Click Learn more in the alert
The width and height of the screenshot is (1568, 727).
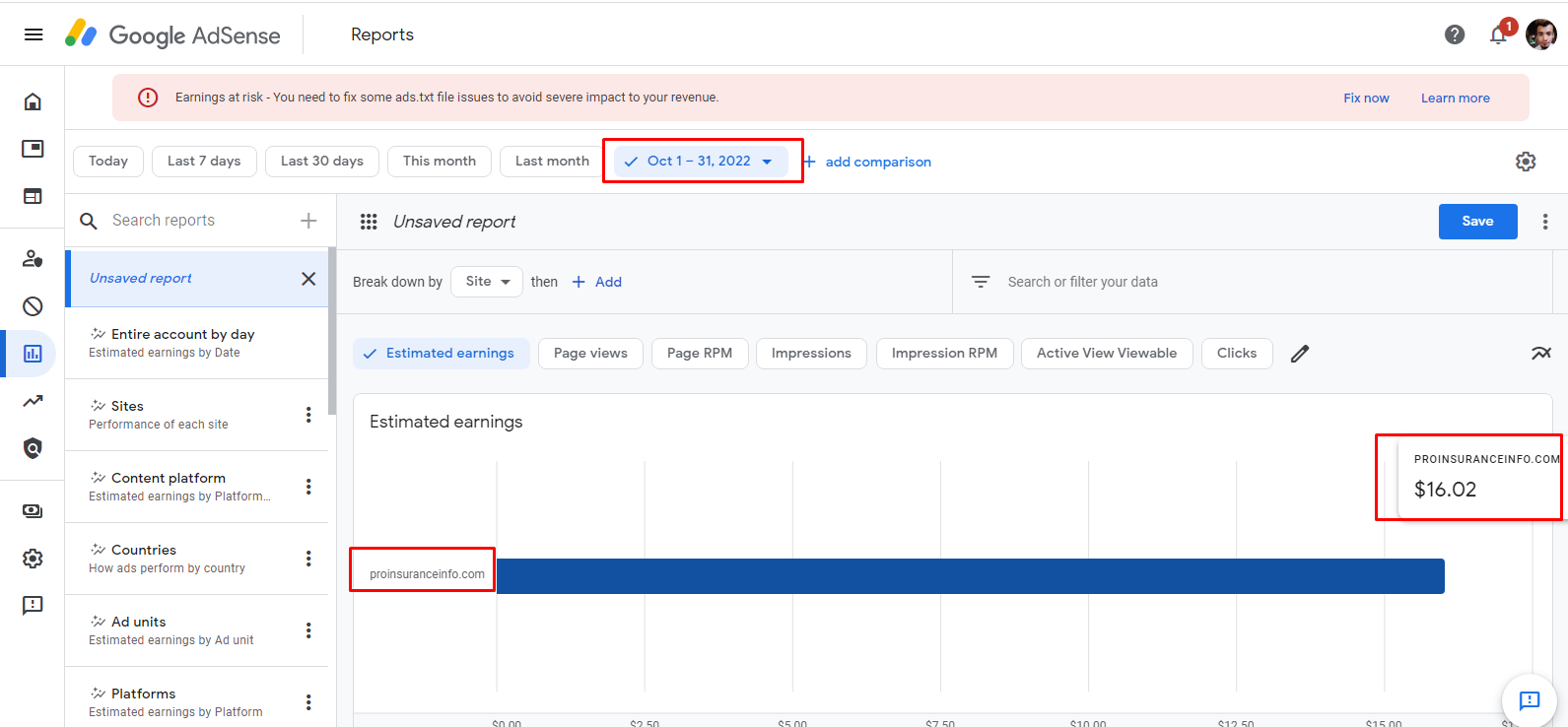[1455, 98]
